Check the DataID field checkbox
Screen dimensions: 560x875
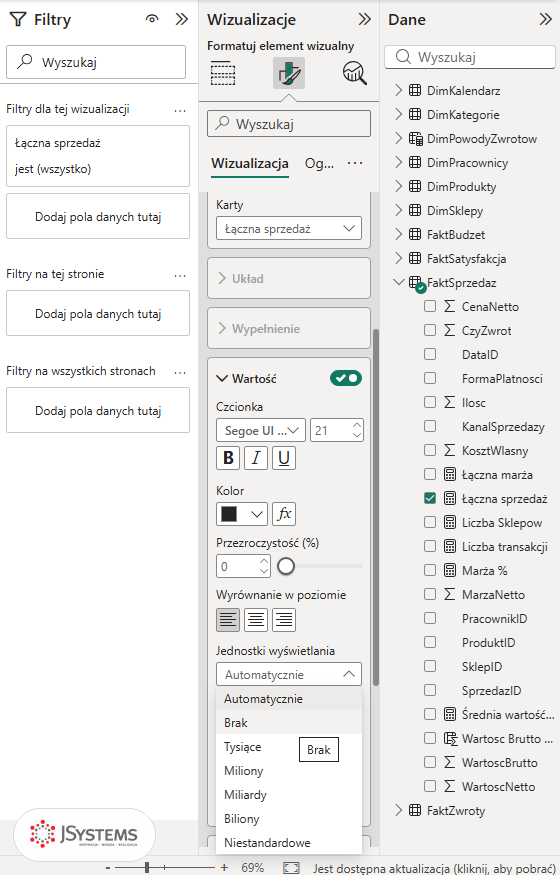pos(429,354)
